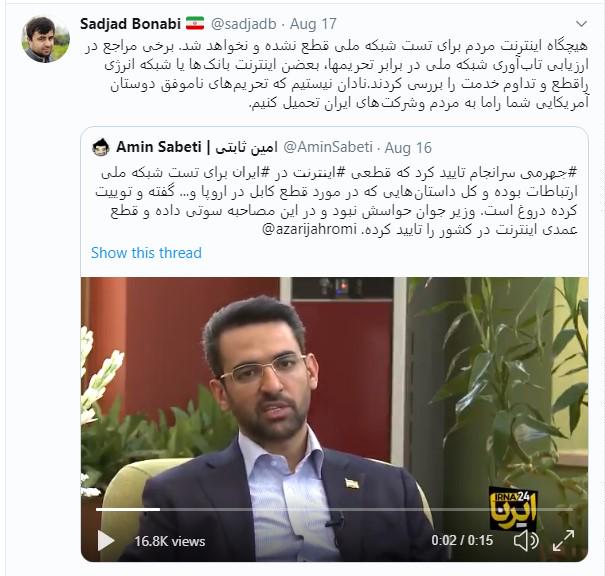Open the quoted tweet's Persian text body
The image size is (605, 576).
click(x=336, y=201)
